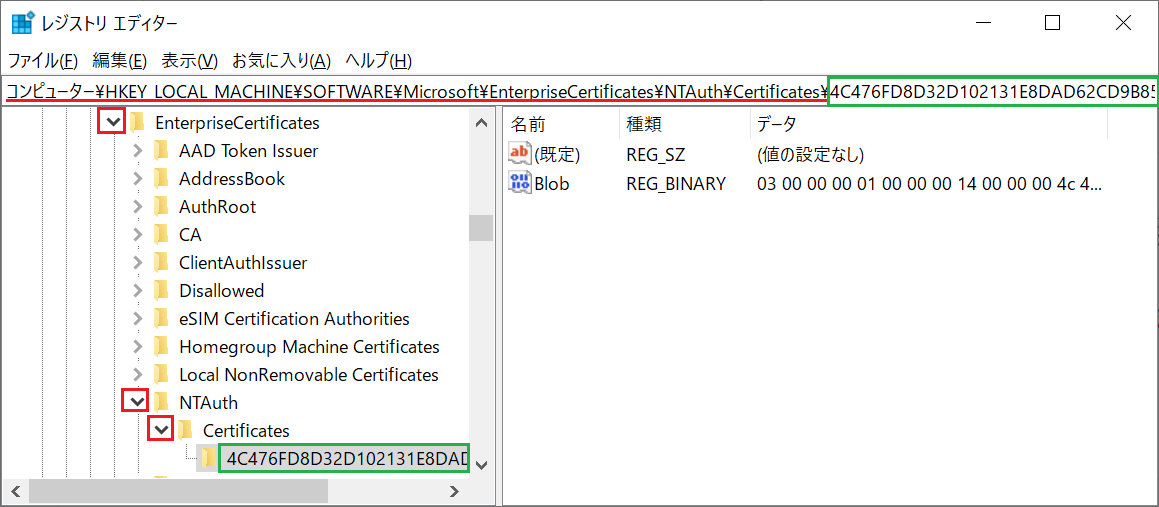
Task: Expand the ClientAuthIssuer key
Action: click(137, 263)
